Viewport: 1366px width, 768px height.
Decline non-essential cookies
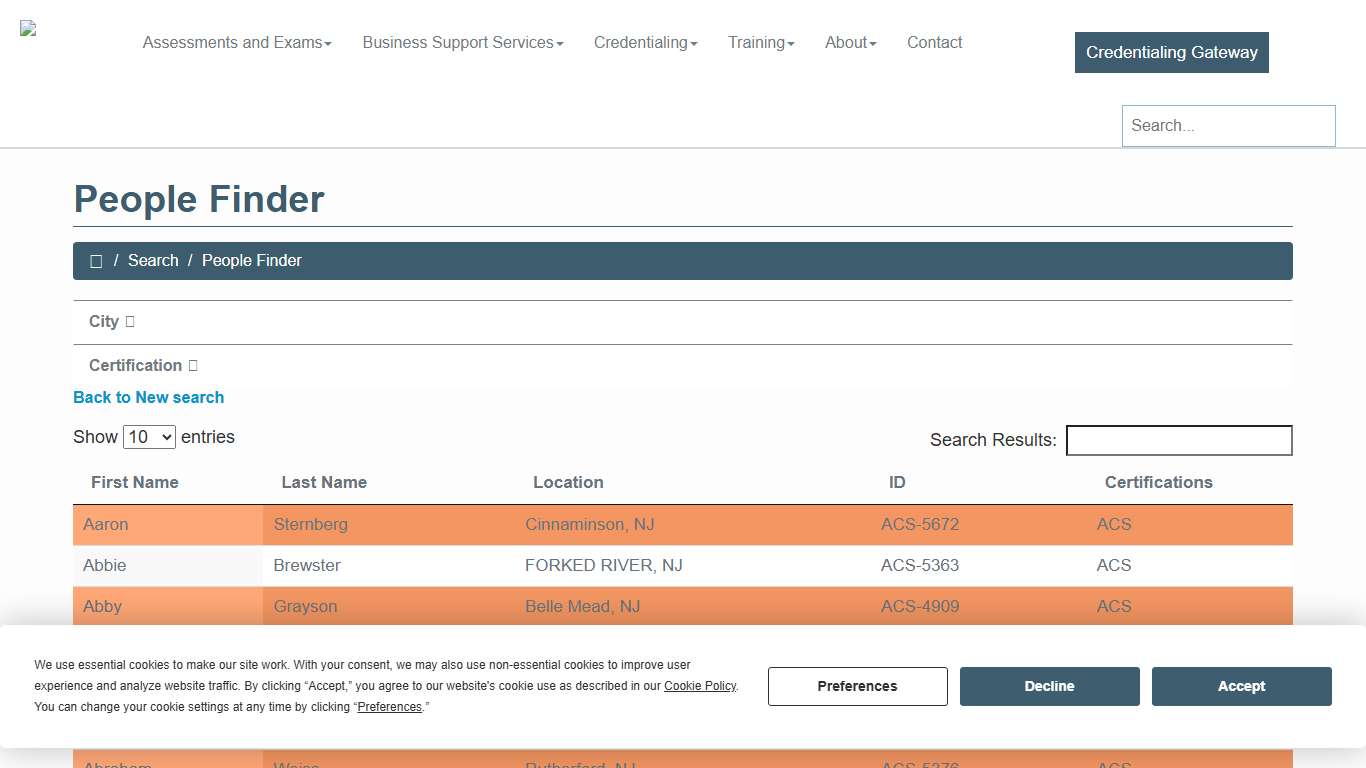tap(1049, 686)
